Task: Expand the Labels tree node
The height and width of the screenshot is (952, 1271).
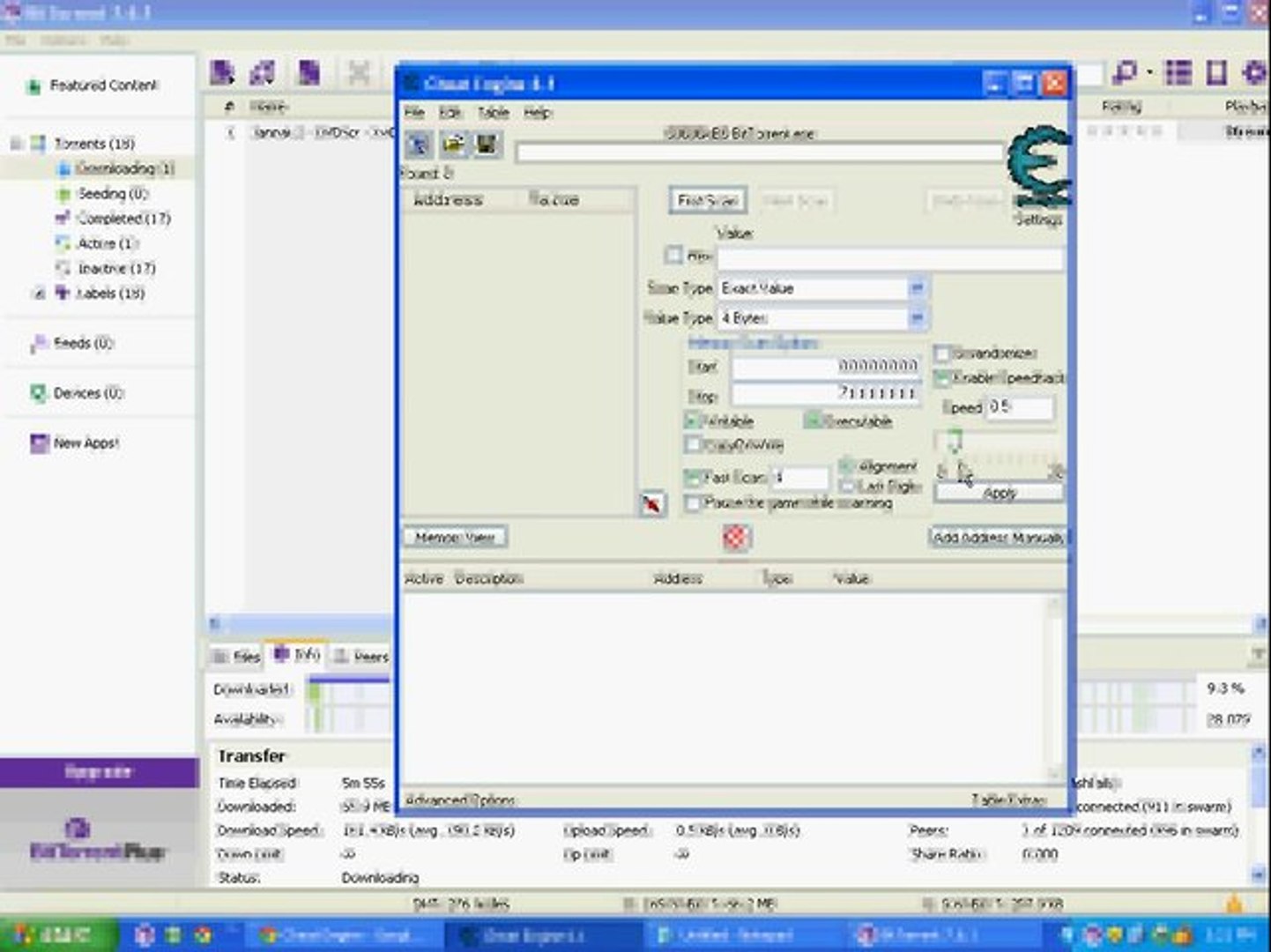Action: click(38, 294)
